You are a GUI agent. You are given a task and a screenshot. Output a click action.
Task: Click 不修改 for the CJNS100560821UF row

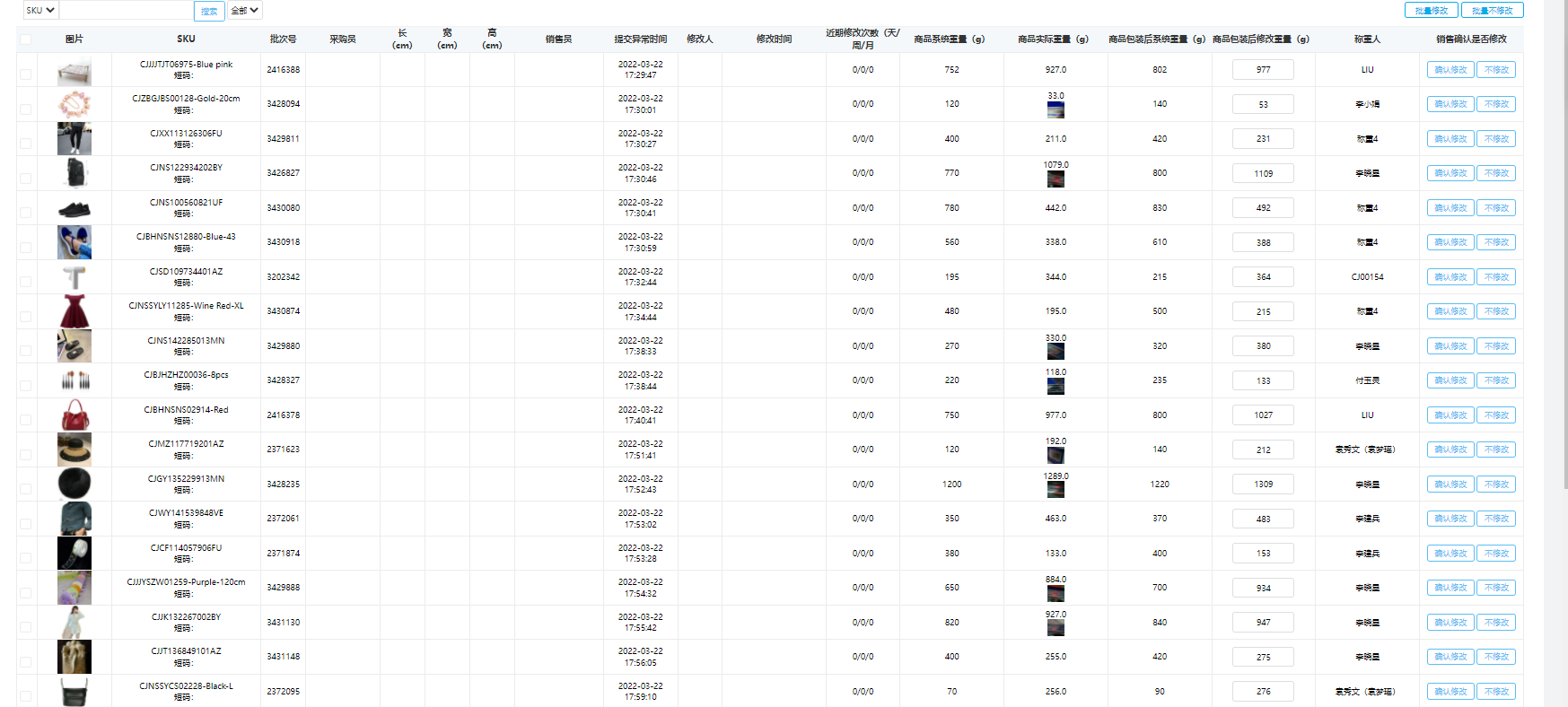(1496, 208)
